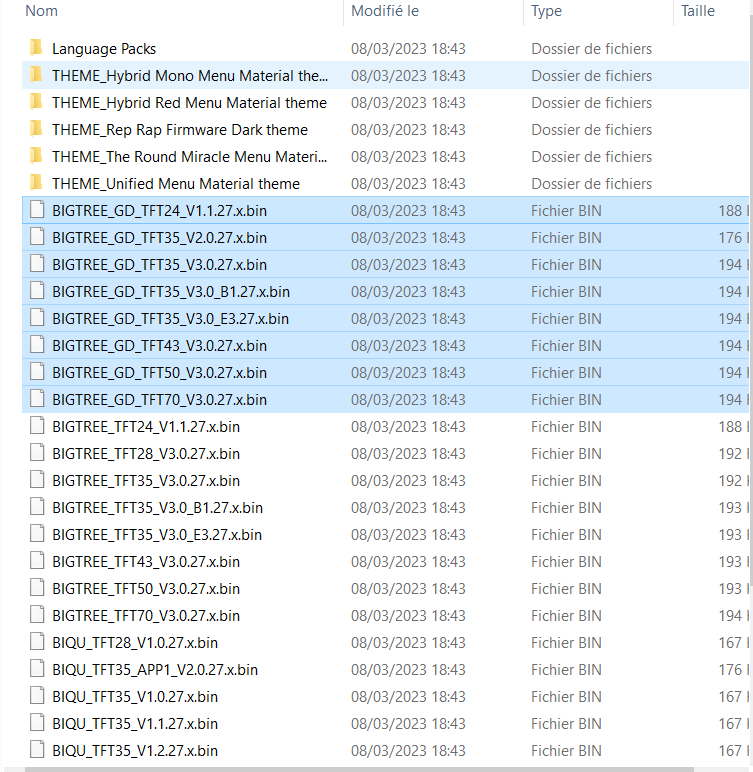The height and width of the screenshot is (772, 753).
Task: Select file name BIGTREE_TFT43_V3.0.27.x.bin
Action: [x=146, y=562]
